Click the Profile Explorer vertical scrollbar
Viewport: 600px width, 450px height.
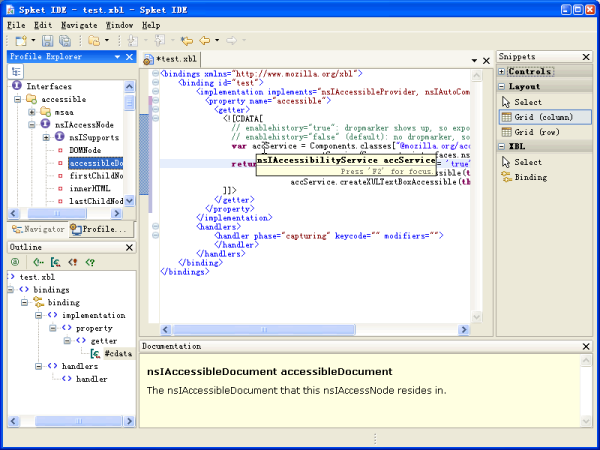coord(129,150)
